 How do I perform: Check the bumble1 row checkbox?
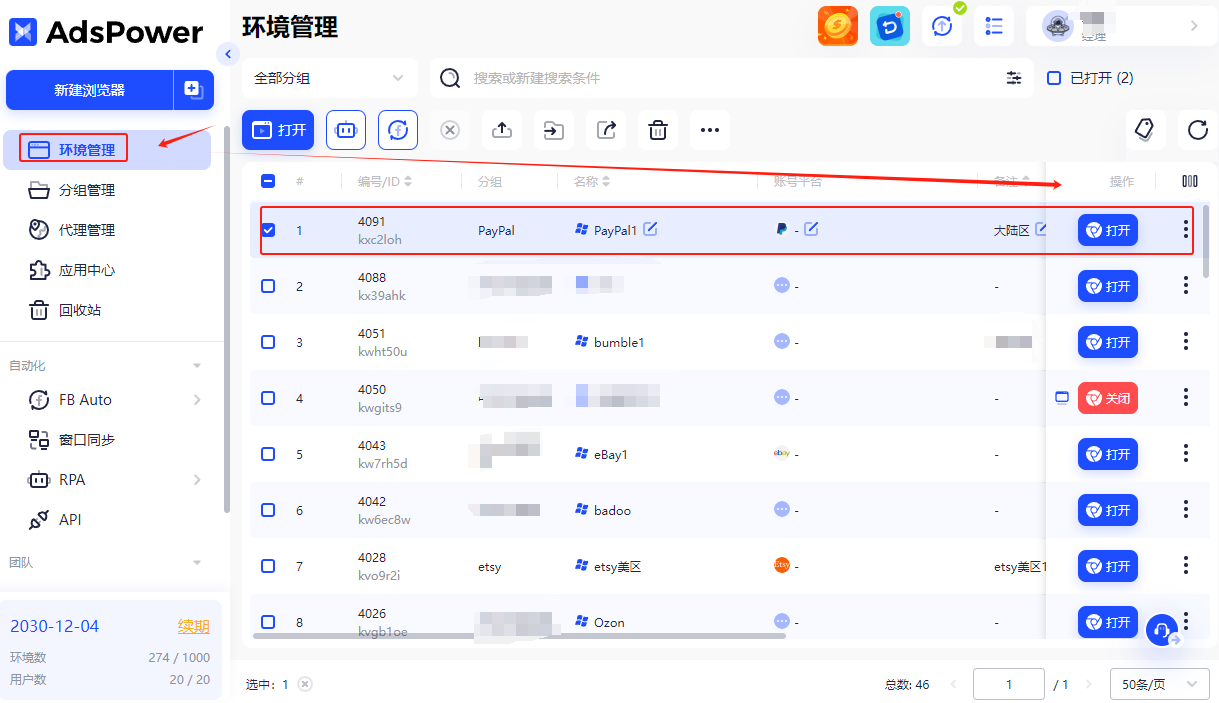tap(268, 342)
